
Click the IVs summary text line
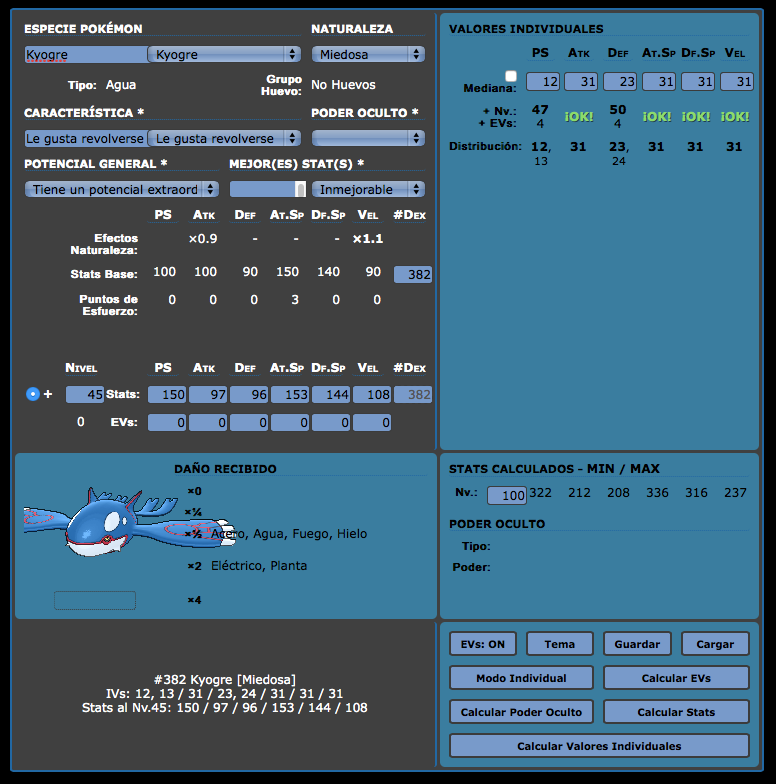pyautogui.click(x=224, y=694)
